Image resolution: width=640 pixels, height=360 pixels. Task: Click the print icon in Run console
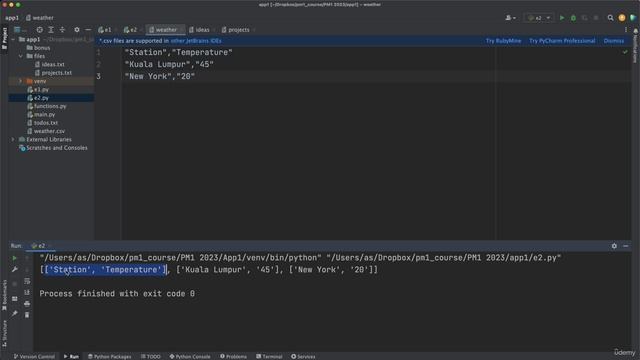tap(27, 304)
